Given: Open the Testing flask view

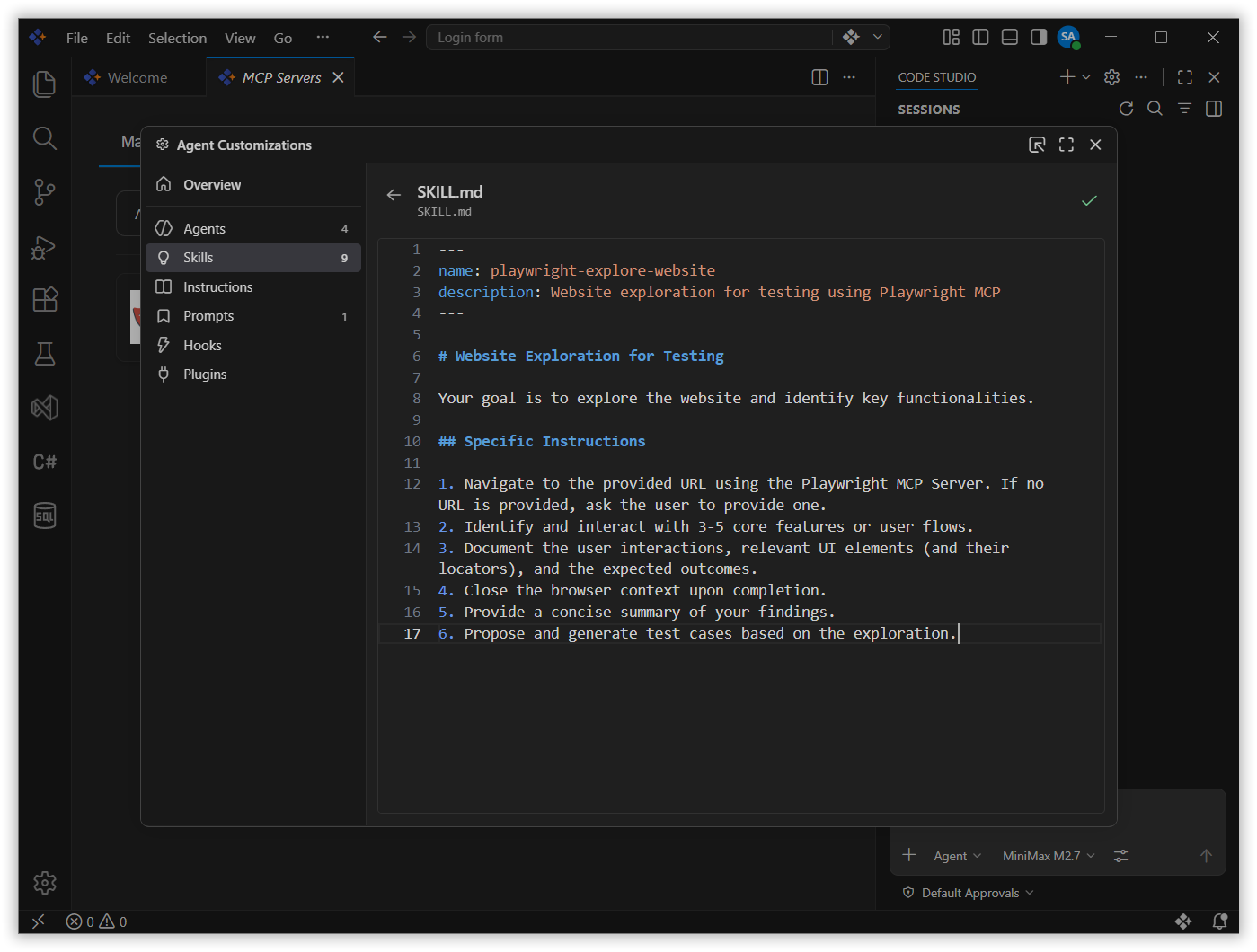Looking at the screenshot, I should [x=44, y=354].
